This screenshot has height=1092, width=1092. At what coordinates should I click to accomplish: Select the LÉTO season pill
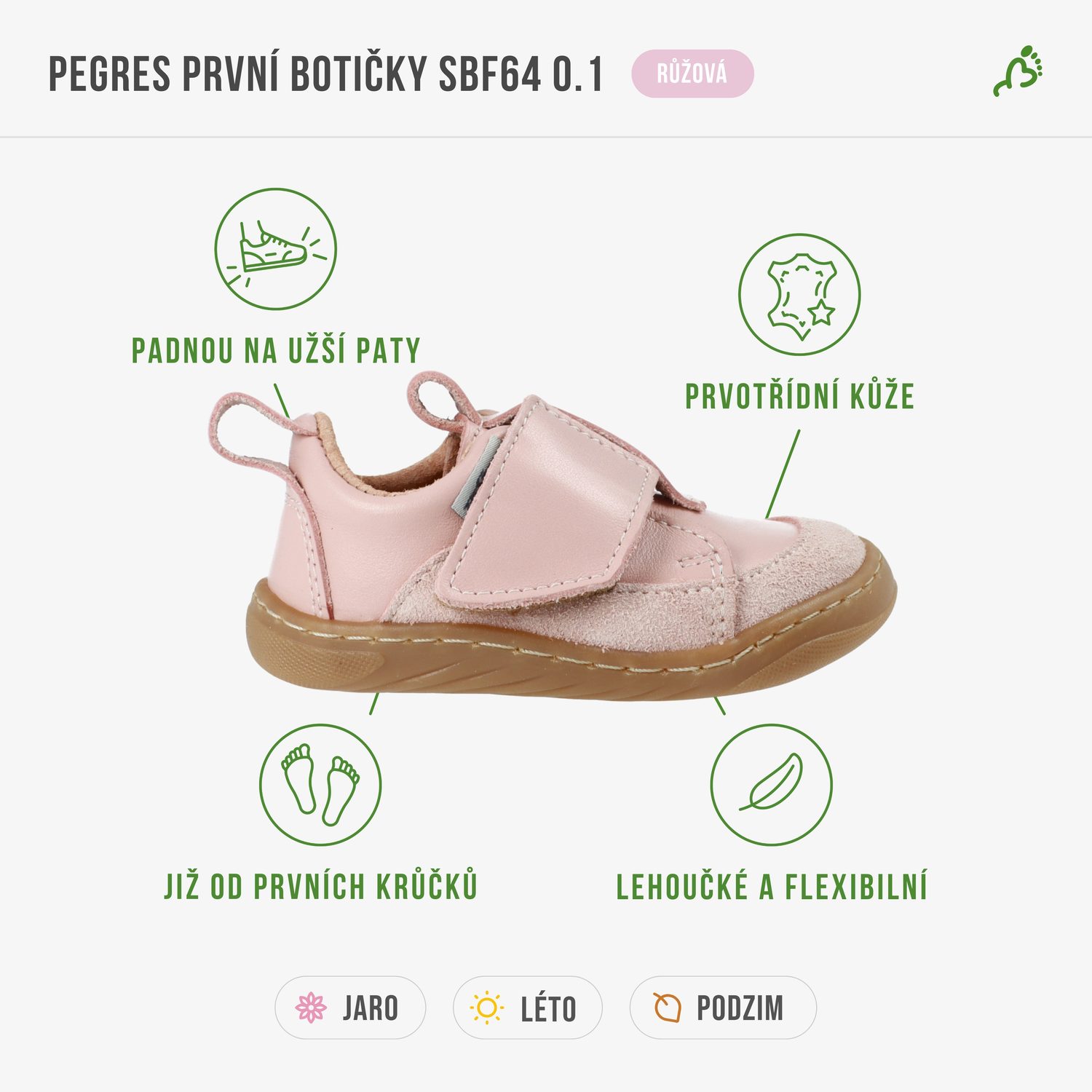click(528, 1008)
